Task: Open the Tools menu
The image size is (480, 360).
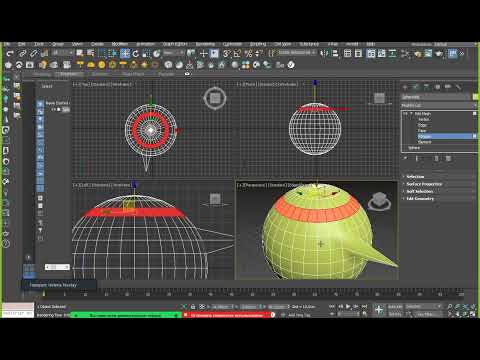Action: [39, 44]
